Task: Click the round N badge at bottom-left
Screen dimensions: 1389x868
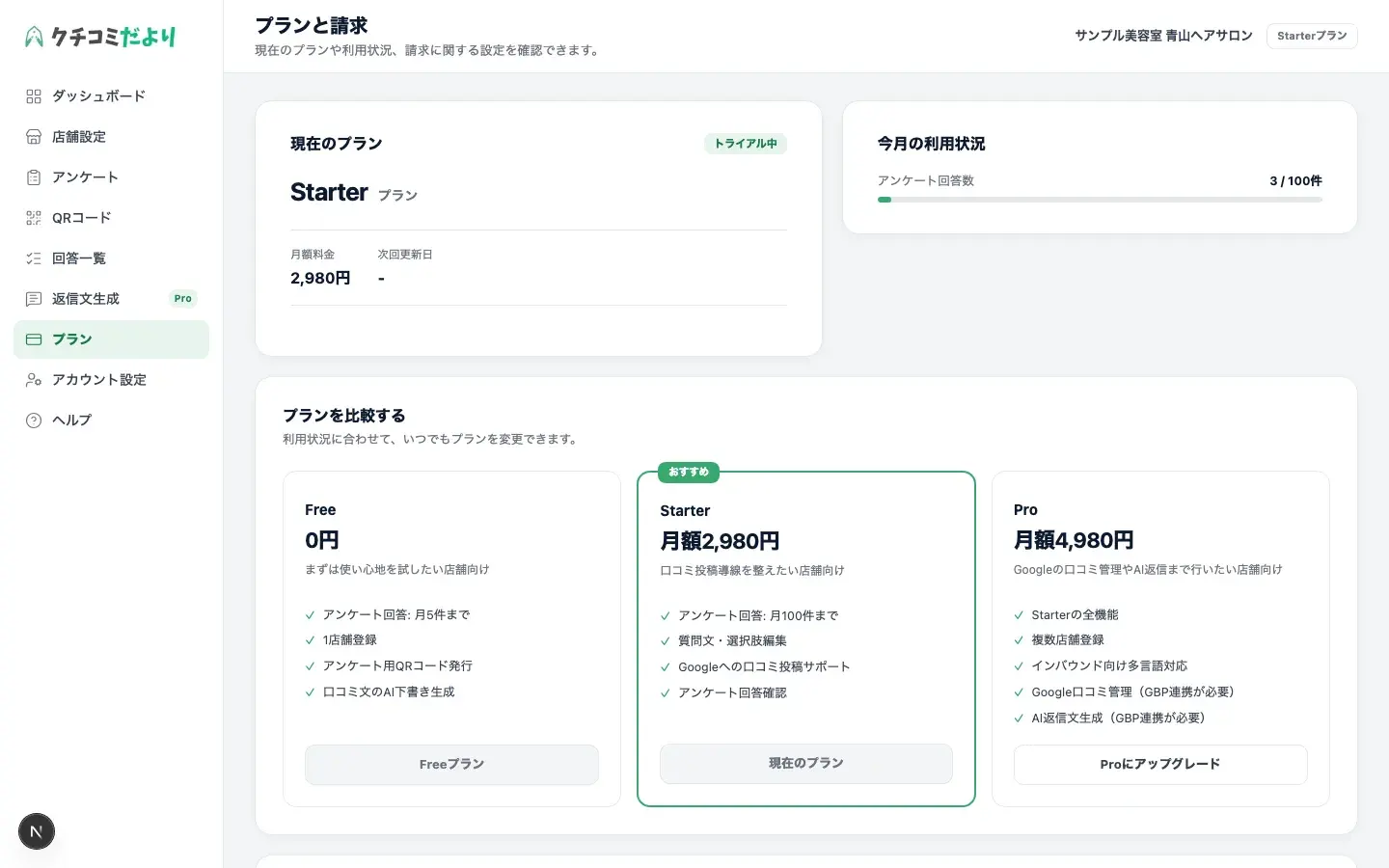Action: 37,831
